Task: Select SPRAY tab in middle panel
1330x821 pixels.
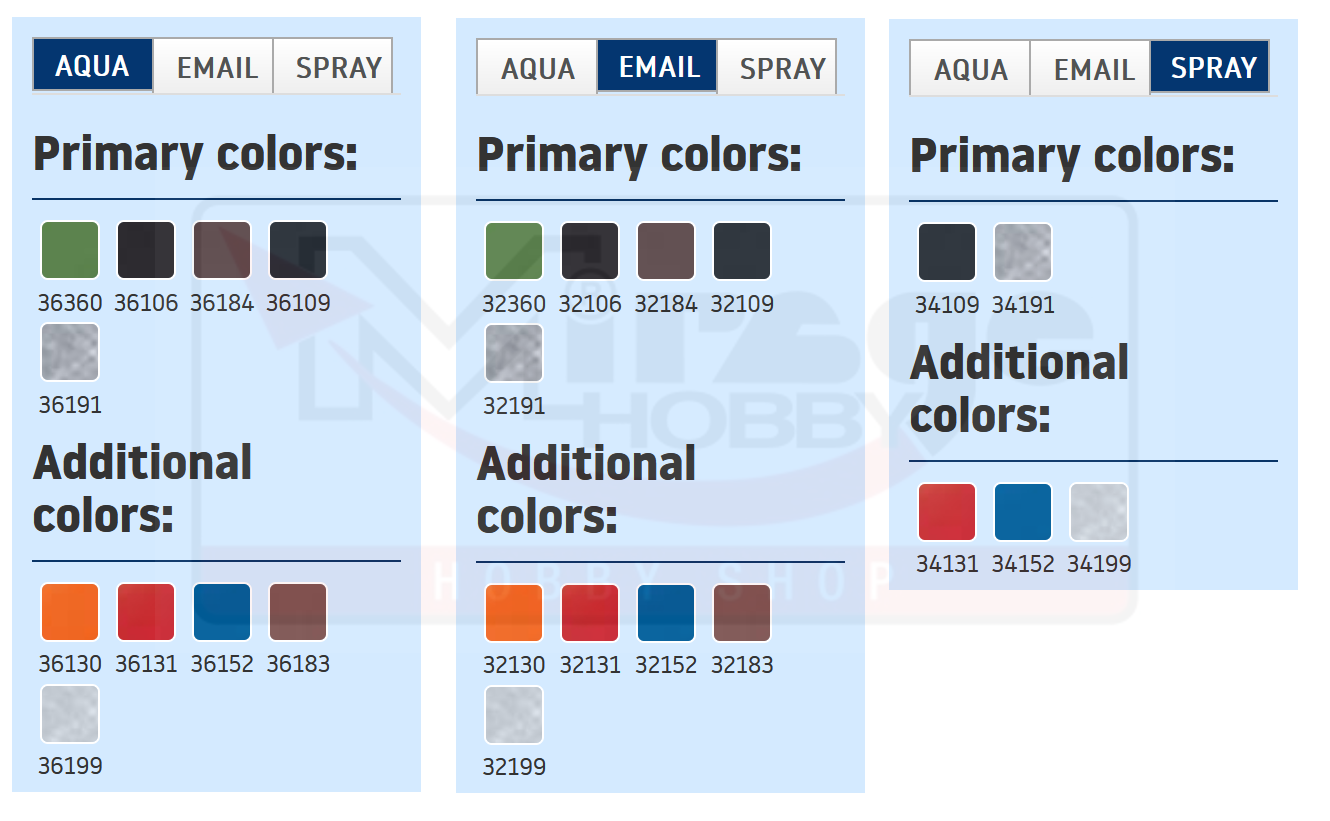Action: pos(781,68)
